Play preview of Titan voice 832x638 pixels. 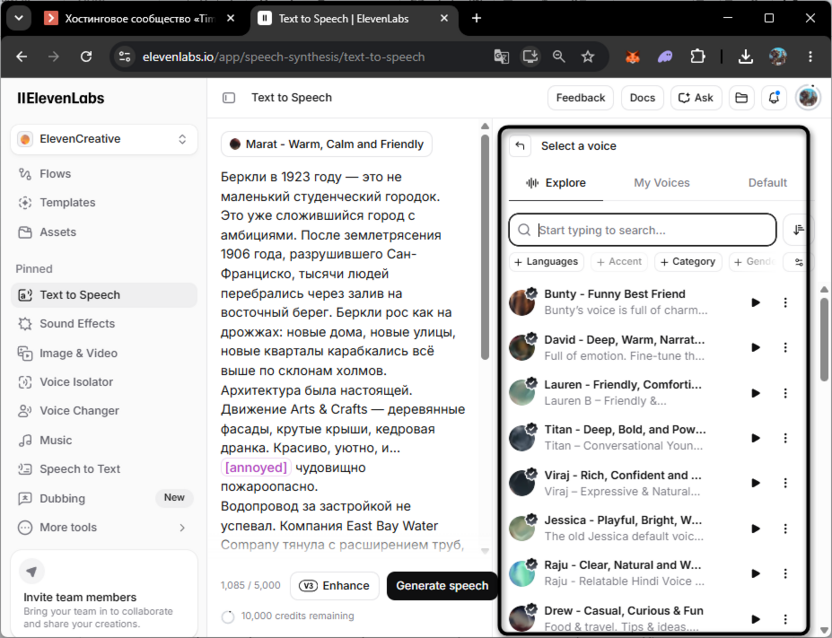[756, 438]
